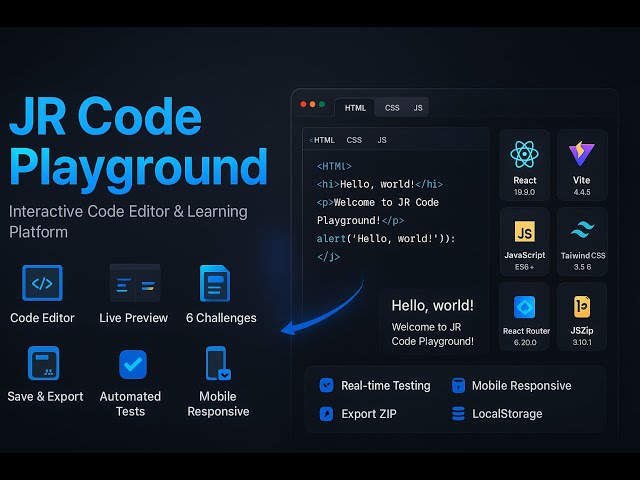Image resolution: width=640 pixels, height=480 pixels.
Task: Click the red window dot
Action: (304, 104)
